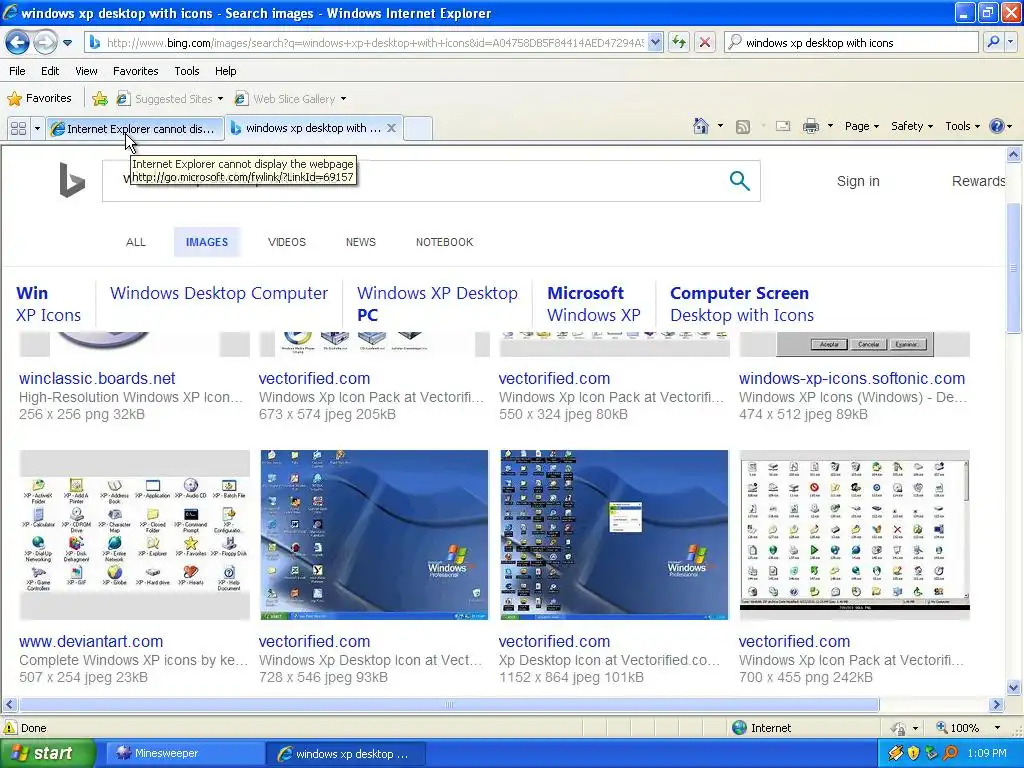Click the Windows Start button
1024x768 pixels.
tap(46, 754)
